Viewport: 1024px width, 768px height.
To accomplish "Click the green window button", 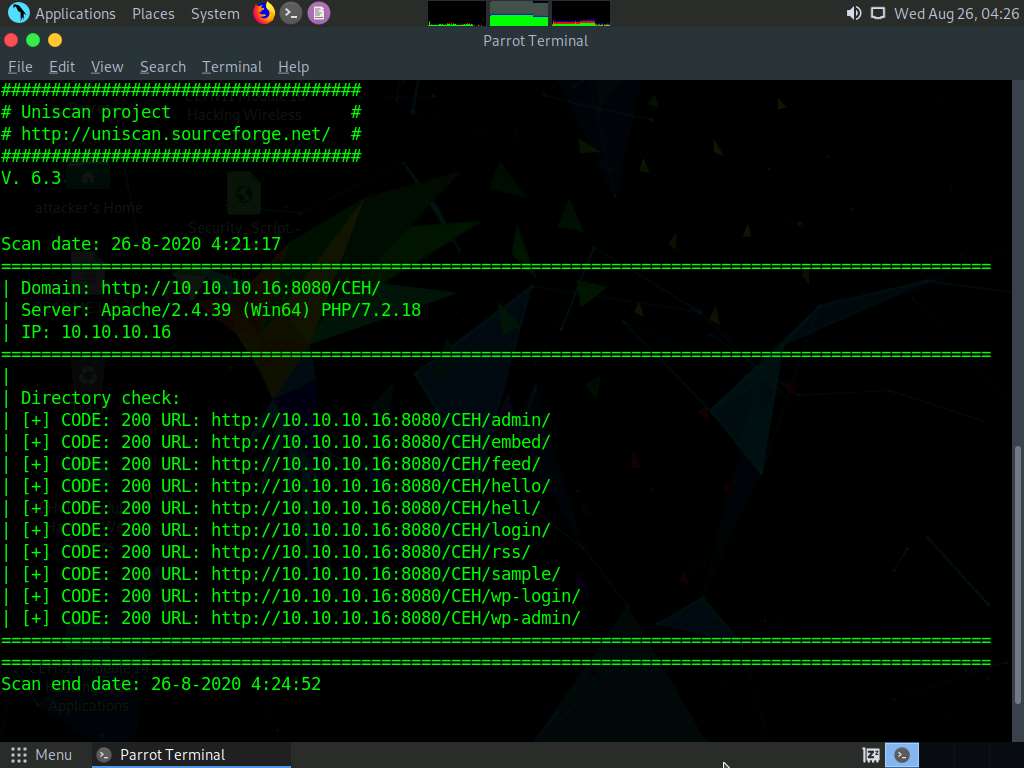I will (33, 40).
